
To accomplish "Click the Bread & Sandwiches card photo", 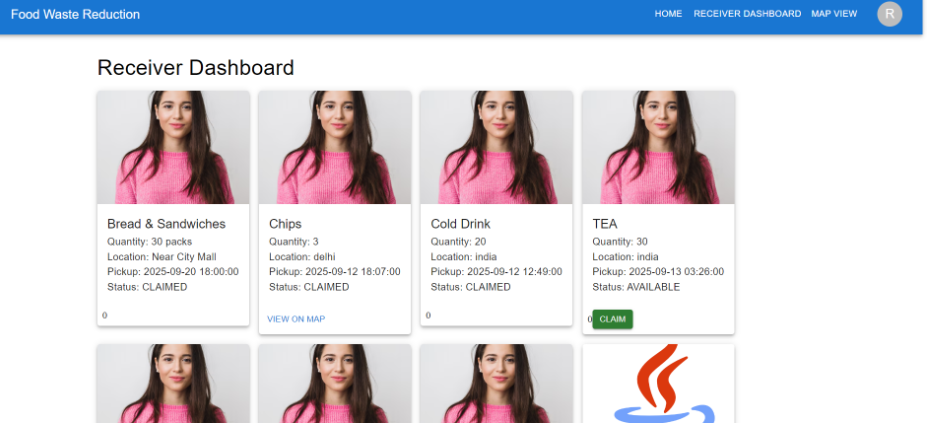I will click(173, 148).
